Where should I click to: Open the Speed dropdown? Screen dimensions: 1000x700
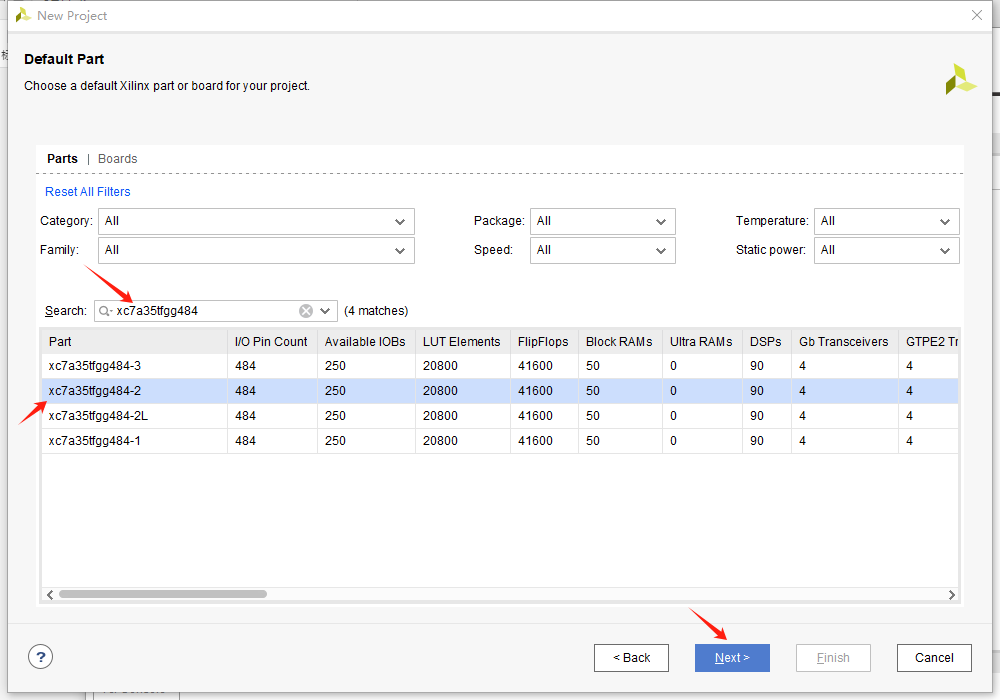click(x=602, y=251)
